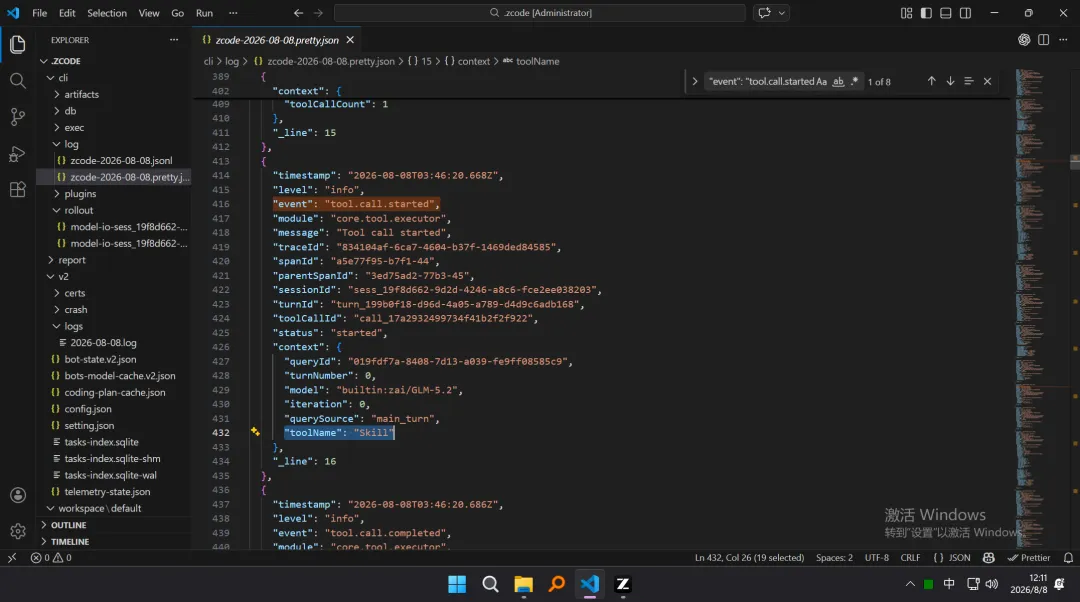The width and height of the screenshot is (1080, 602).
Task: Open the File menu
Action: coord(39,13)
